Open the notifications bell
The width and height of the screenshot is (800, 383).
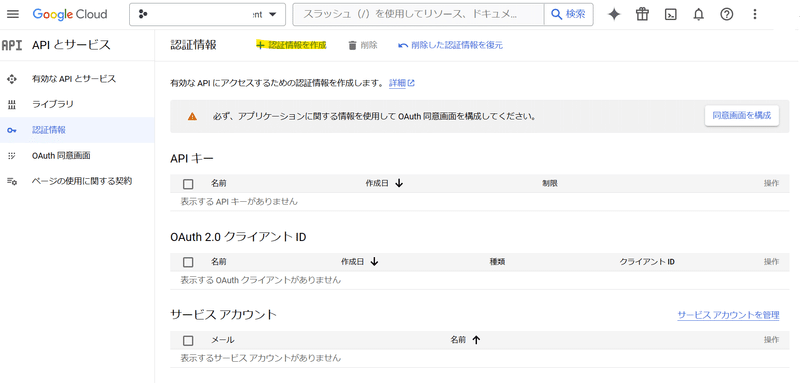pos(698,14)
